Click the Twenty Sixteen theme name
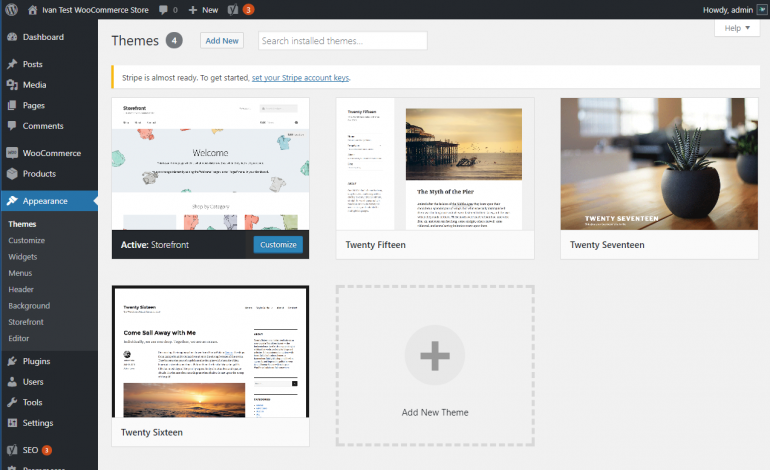The image size is (770, 470). tap(152, 432)
